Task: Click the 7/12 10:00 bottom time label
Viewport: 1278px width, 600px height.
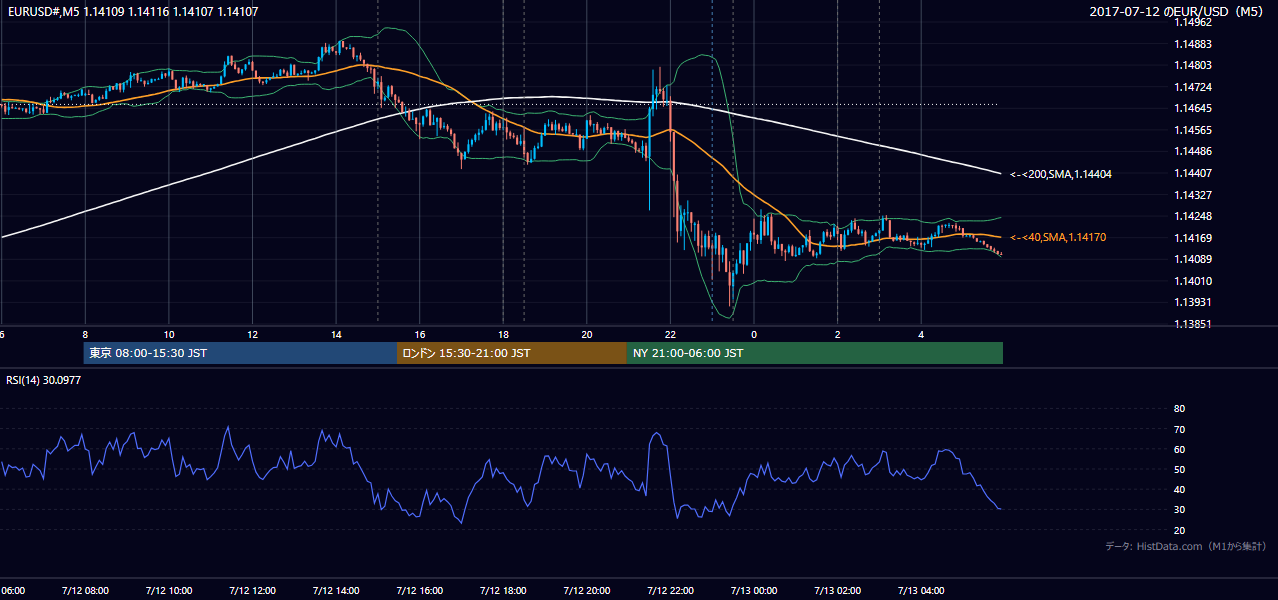Action: point(168,590)
